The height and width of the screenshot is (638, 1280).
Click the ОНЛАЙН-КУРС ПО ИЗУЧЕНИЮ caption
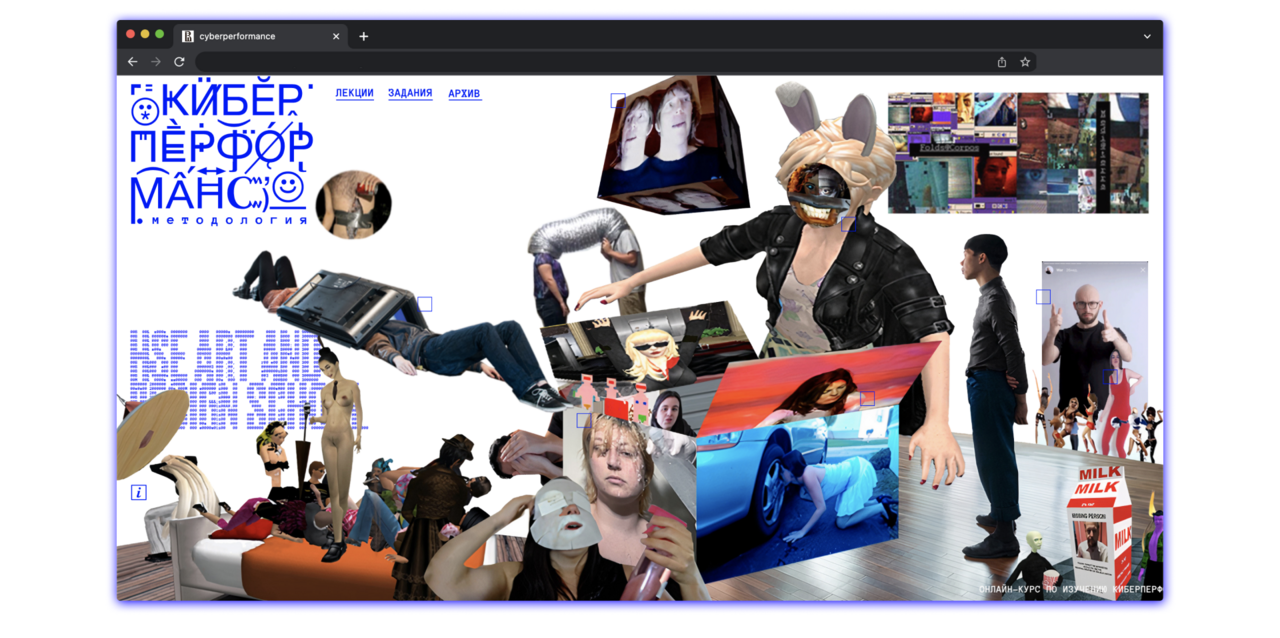coord(1070,590)
